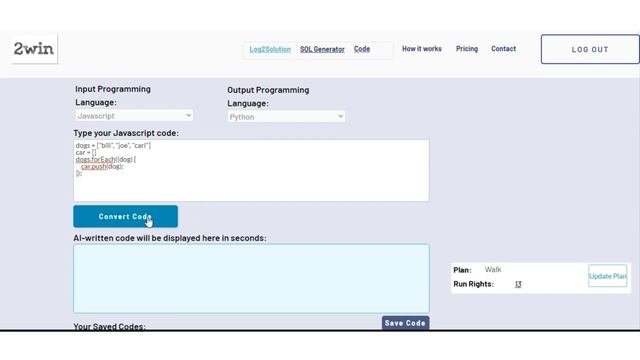Open the Input Programming Language dropdown
The image size is (640, 360).
pos(134,116)
